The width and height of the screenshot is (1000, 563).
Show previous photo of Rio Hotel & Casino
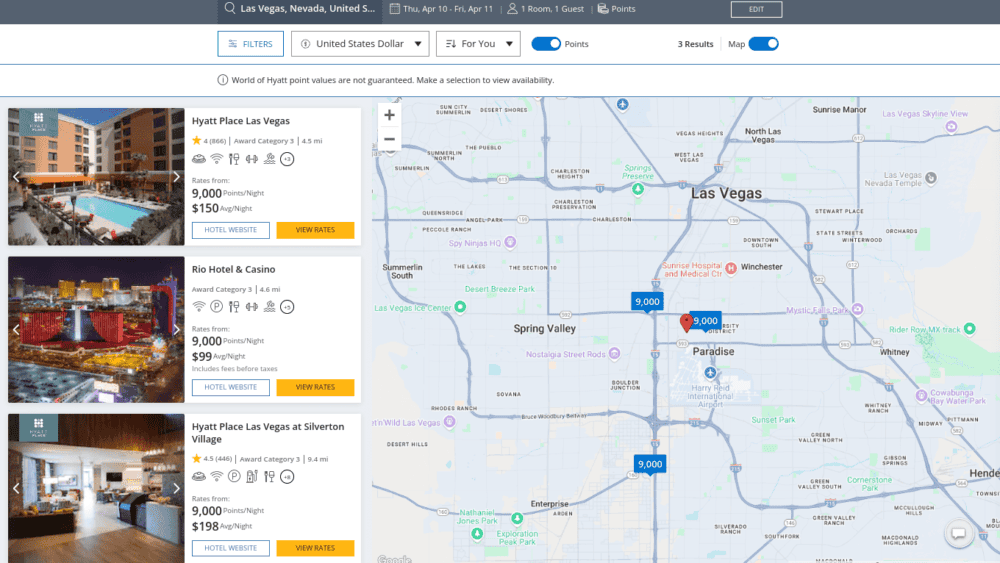coord(16,330)
